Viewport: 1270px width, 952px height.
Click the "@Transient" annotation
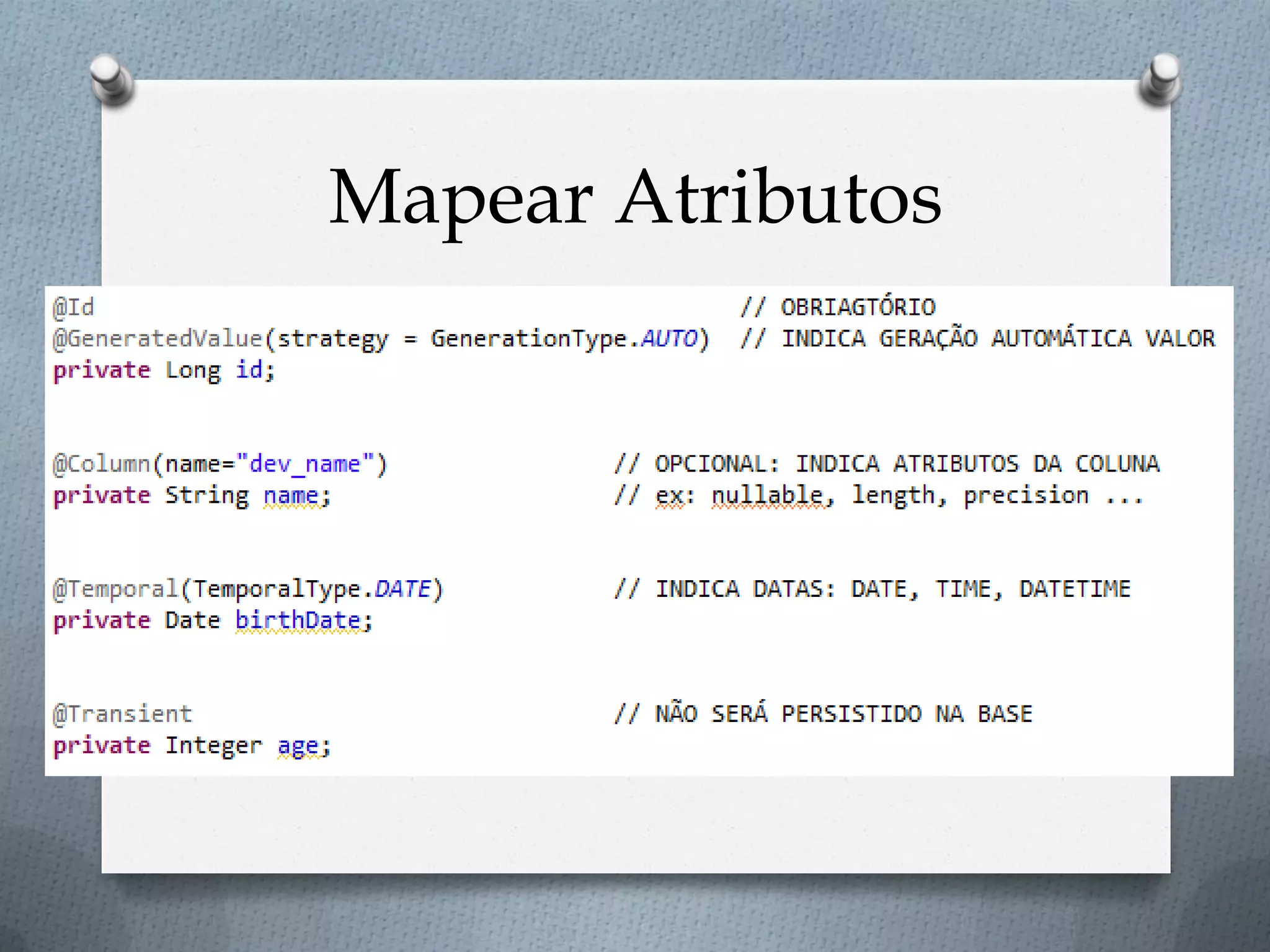(x=123, y=714)
